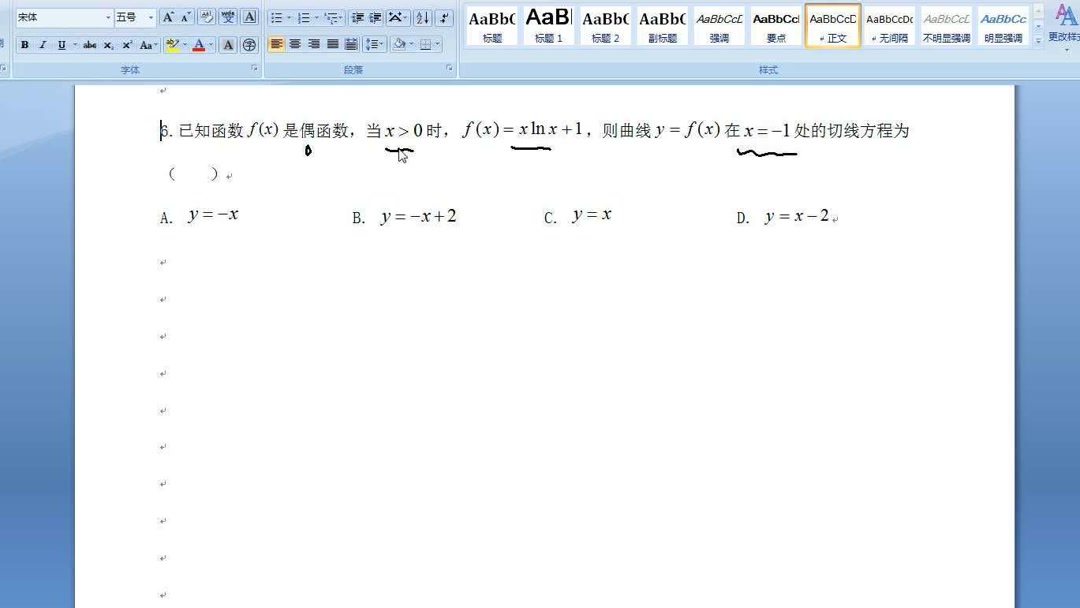
Task: Select the text highlight color icon
Action: (x=173, y=45)
